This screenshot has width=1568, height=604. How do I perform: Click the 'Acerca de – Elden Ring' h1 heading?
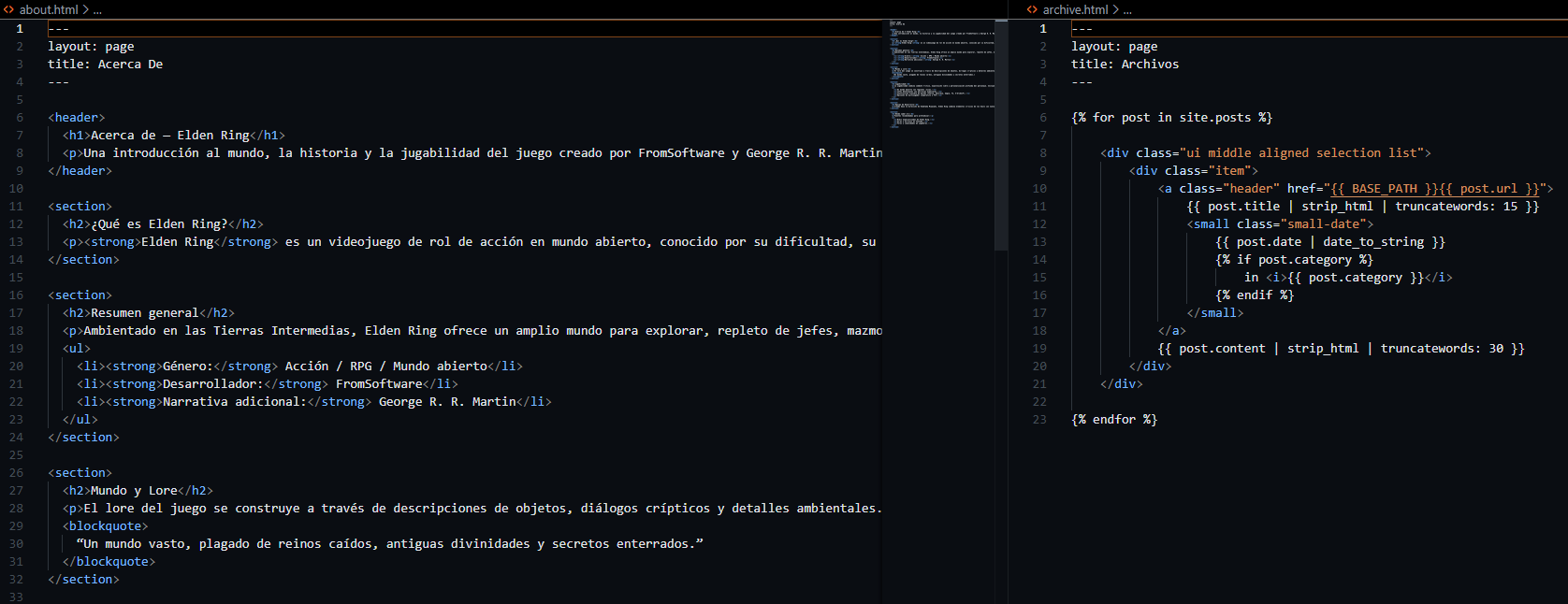(x=174, y=136)
